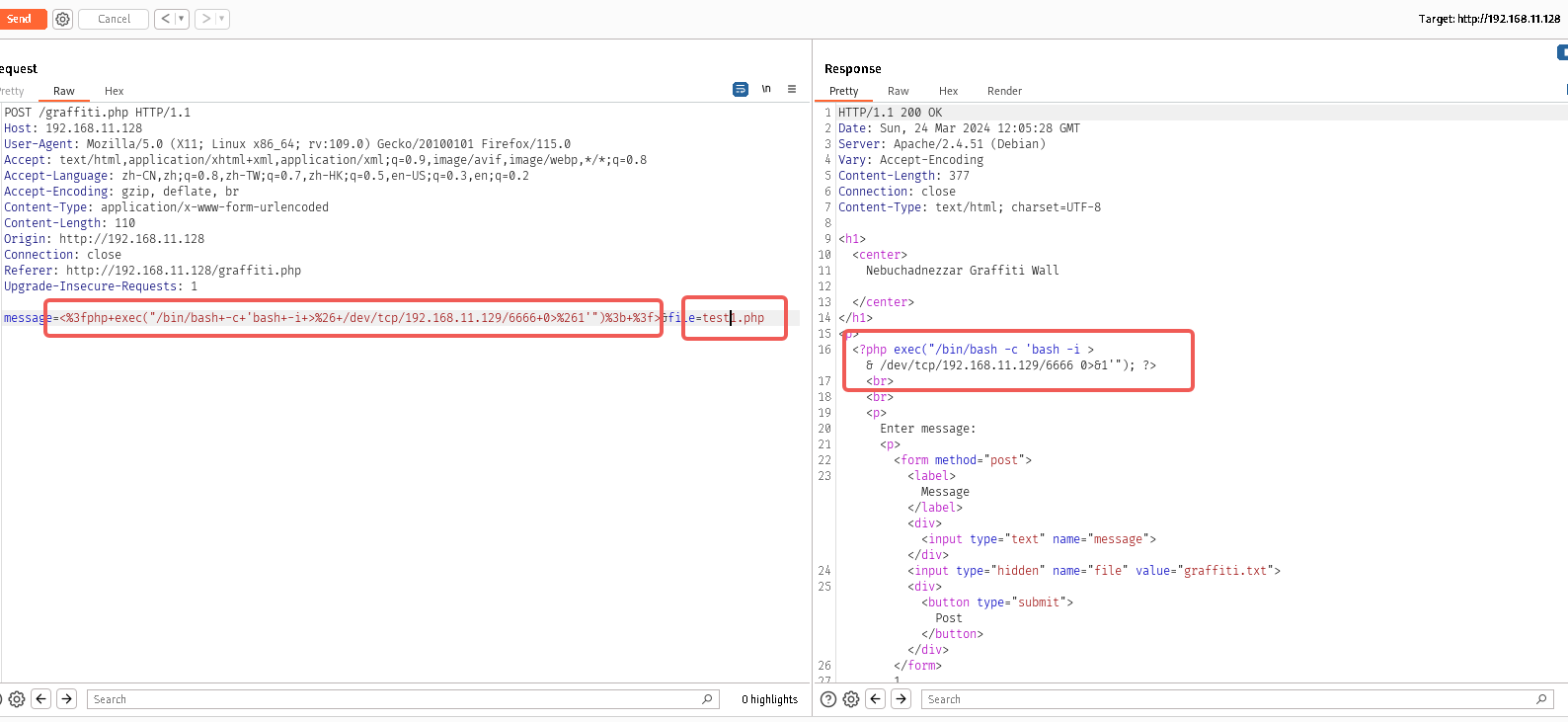This screenshot has width=1568, height=722.
Task: Click input type="hidden" name="file" line
Action: [x=1094, y=571]
